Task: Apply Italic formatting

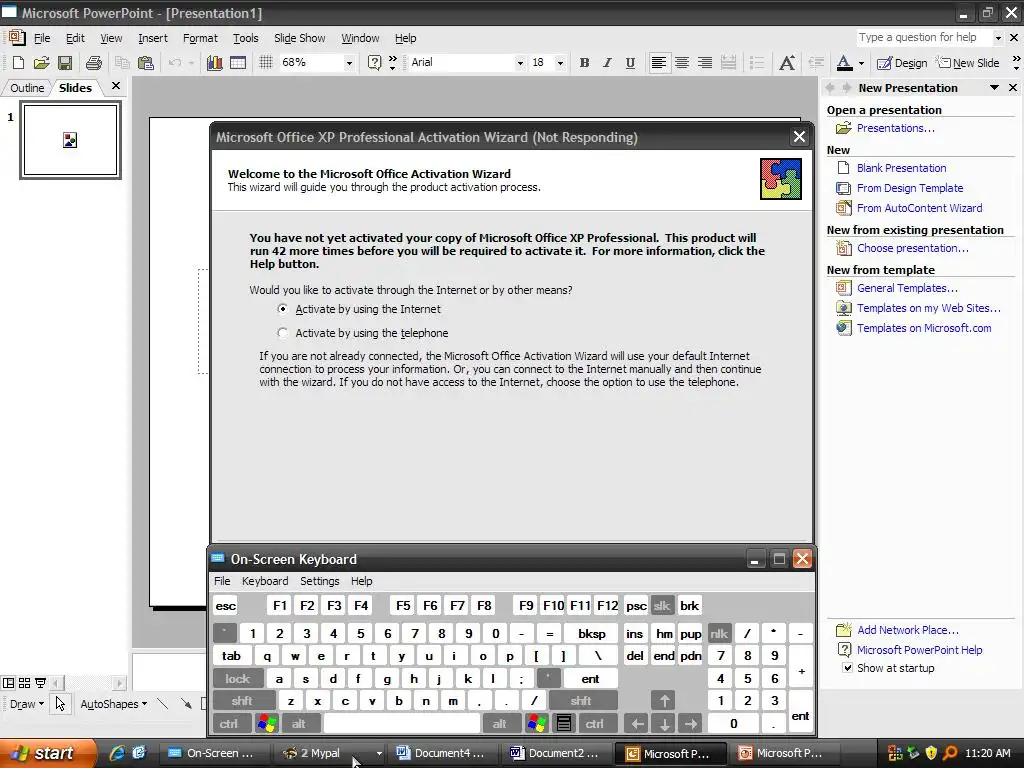Action: coord(607,63)
